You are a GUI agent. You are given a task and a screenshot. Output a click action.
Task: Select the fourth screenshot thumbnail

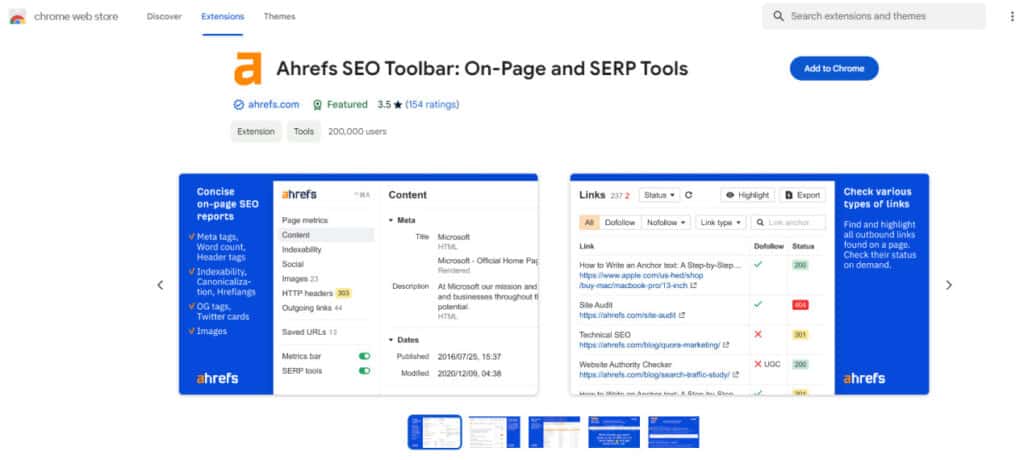click(x=614, y=432)
